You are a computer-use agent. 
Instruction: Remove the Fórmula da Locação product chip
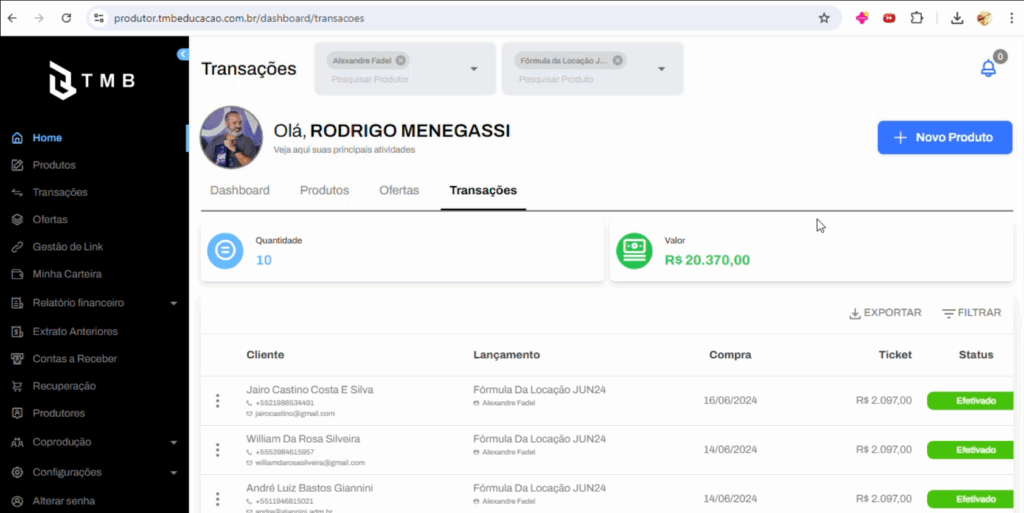click(617, 61)
